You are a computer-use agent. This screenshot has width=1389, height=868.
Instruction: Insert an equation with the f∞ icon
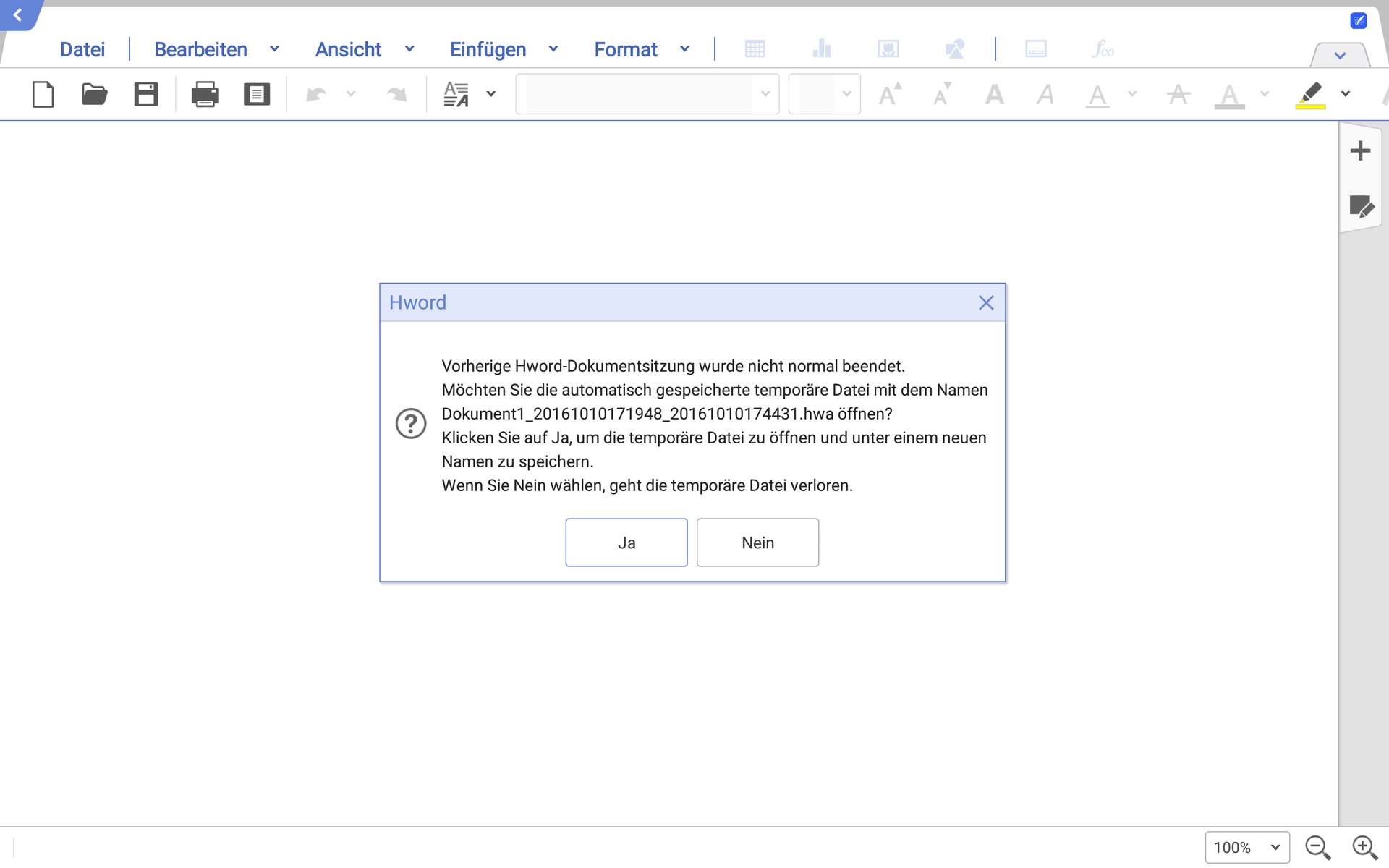[x=1103, y=49]
